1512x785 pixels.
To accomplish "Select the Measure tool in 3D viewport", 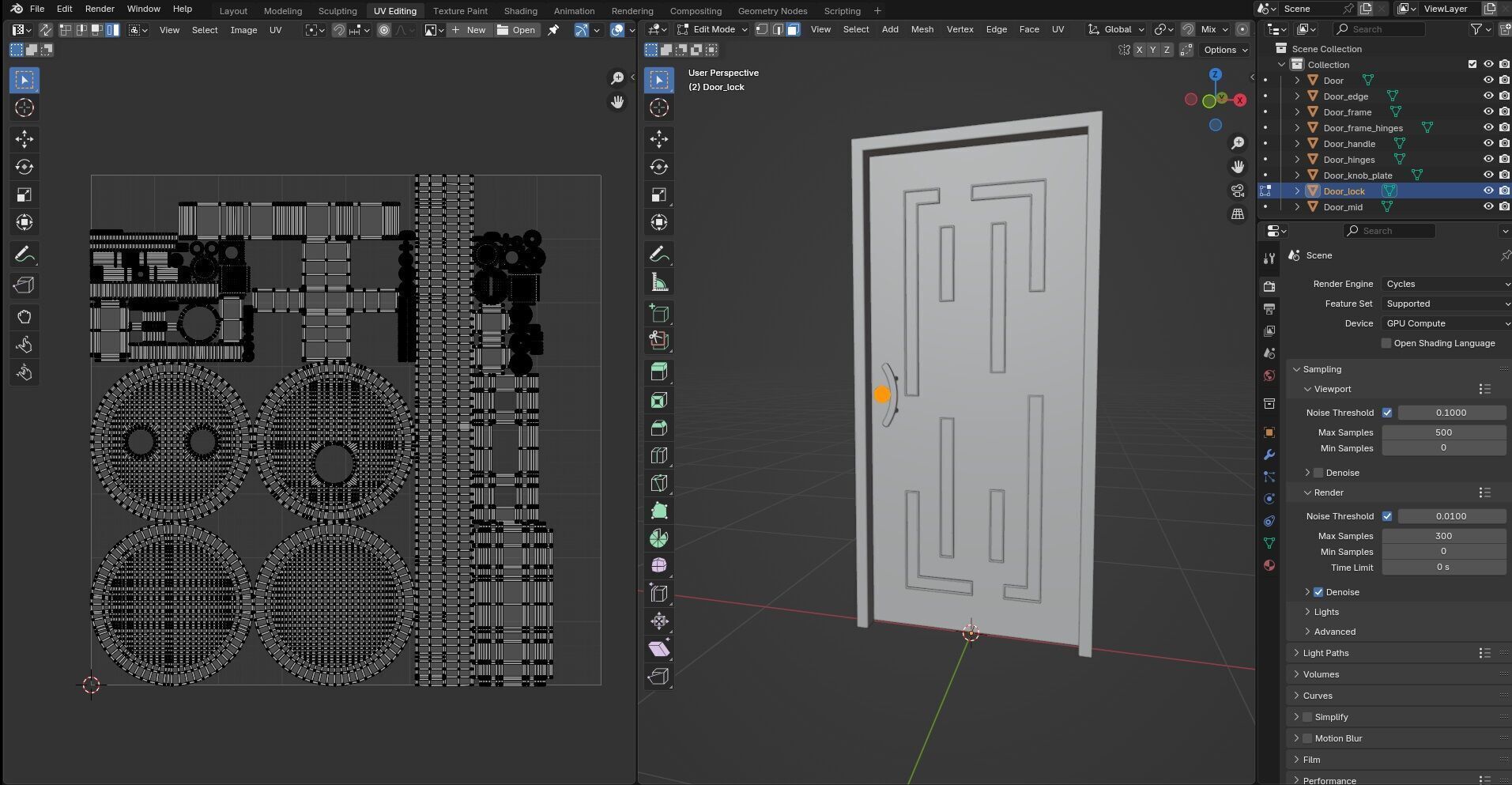I will coord(659,282).
